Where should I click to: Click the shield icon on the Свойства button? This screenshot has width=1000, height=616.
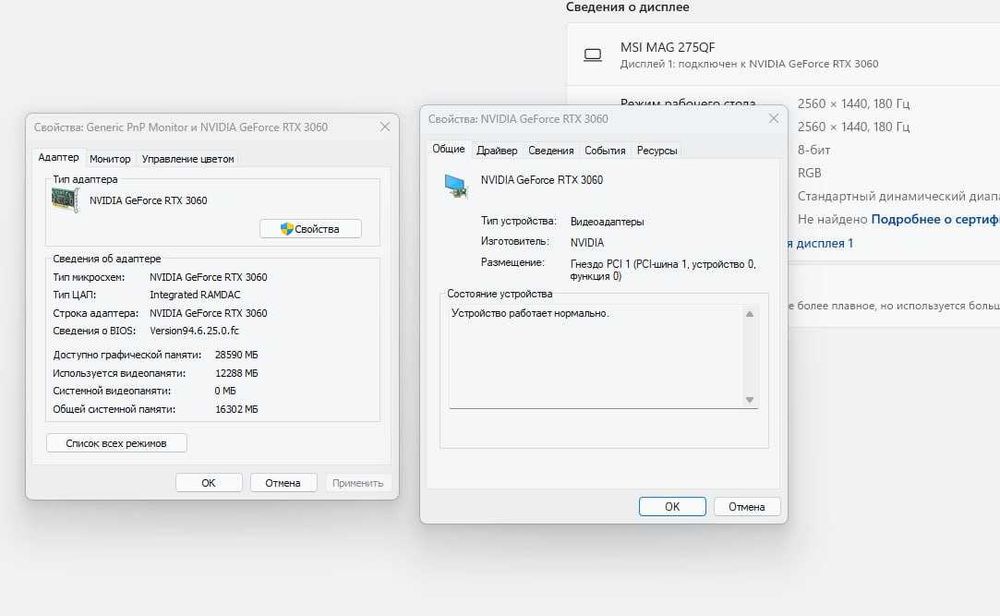[287, 228]
